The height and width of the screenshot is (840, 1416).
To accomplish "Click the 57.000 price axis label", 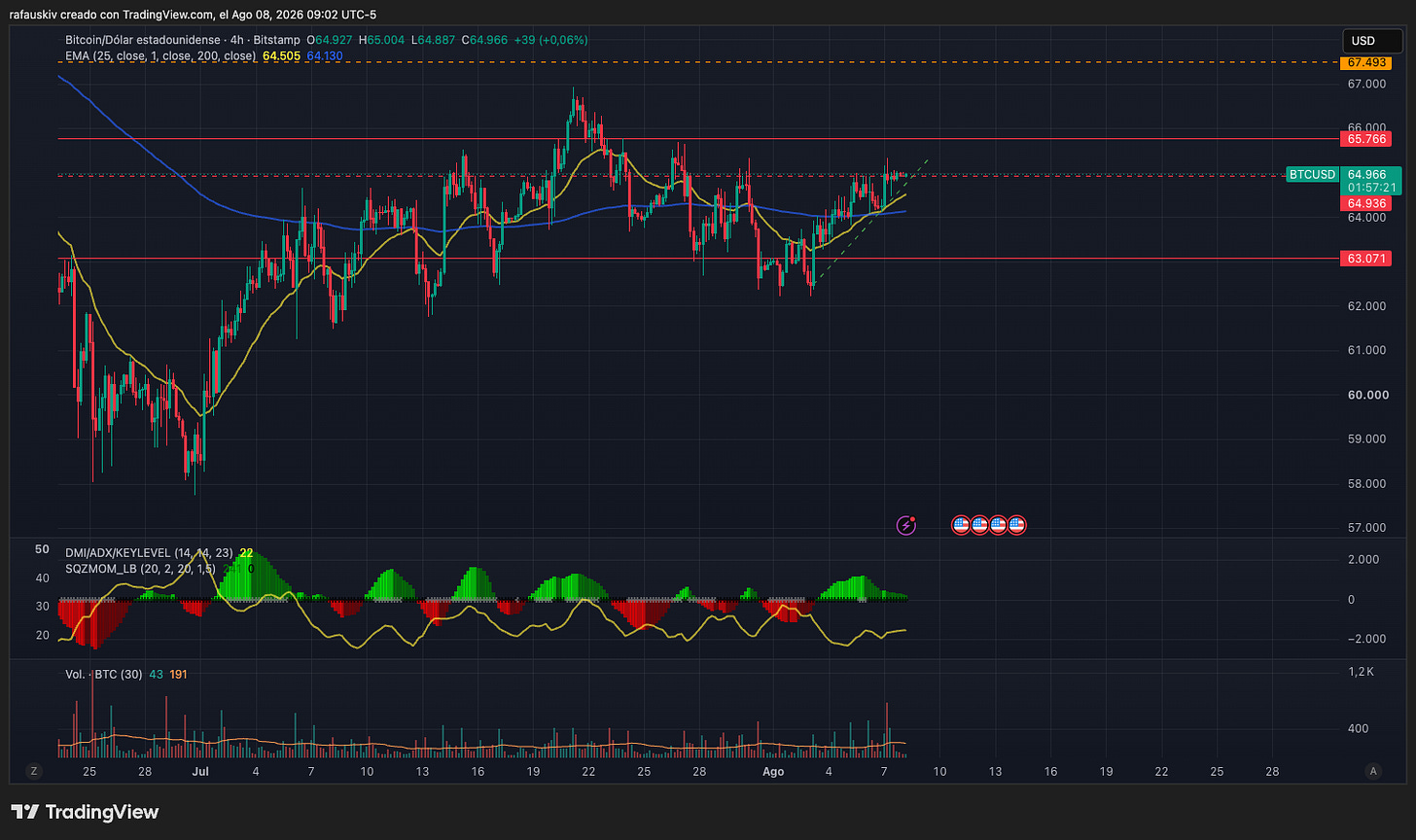I will point(1366,528).
